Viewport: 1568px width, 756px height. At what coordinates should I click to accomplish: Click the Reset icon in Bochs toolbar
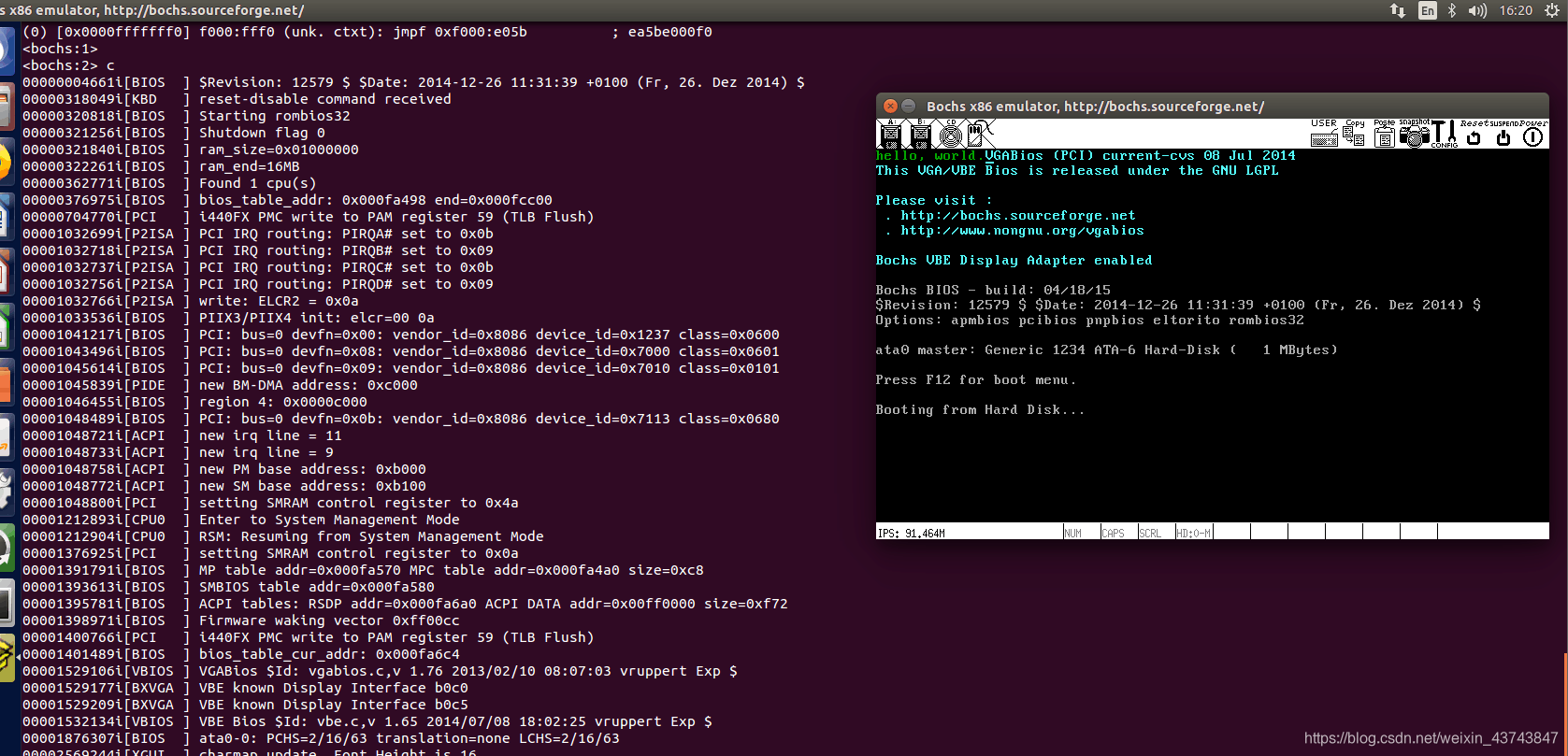[x=1474, y=134]
